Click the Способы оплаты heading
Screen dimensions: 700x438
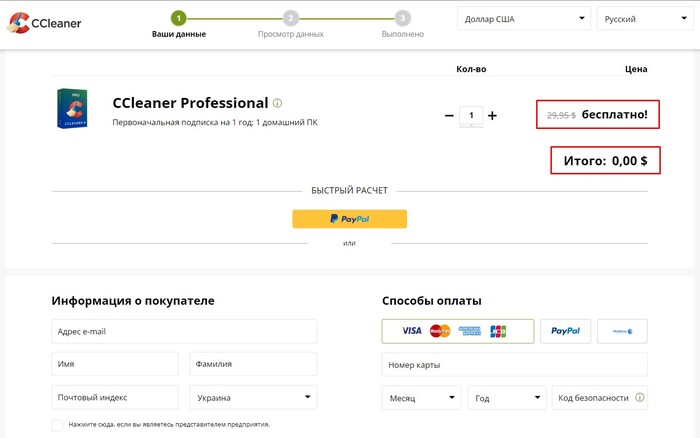(x=432, y=301)
